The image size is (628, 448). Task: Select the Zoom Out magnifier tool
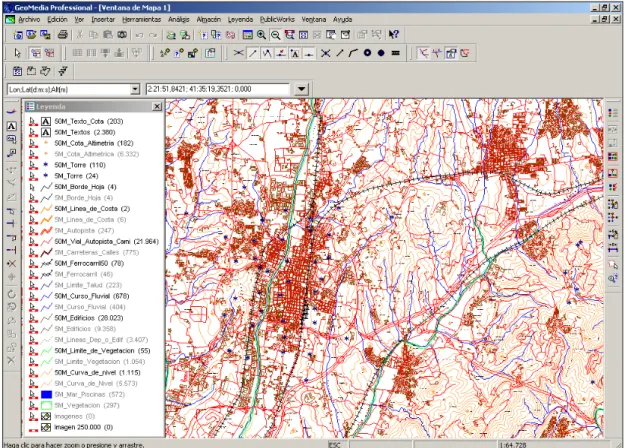(x=276, y=35)
